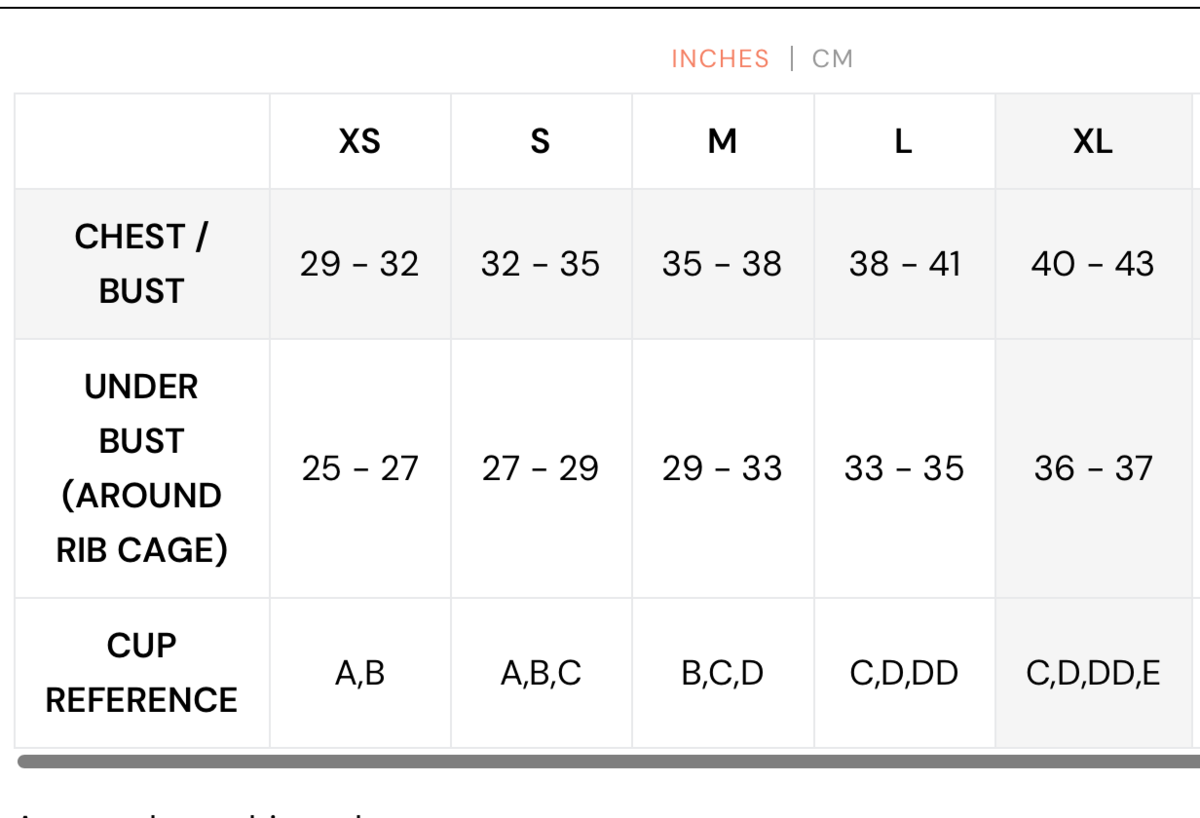Click the CHEST / BUST row label
The image size is (1200, 818).
pos(141,264)
